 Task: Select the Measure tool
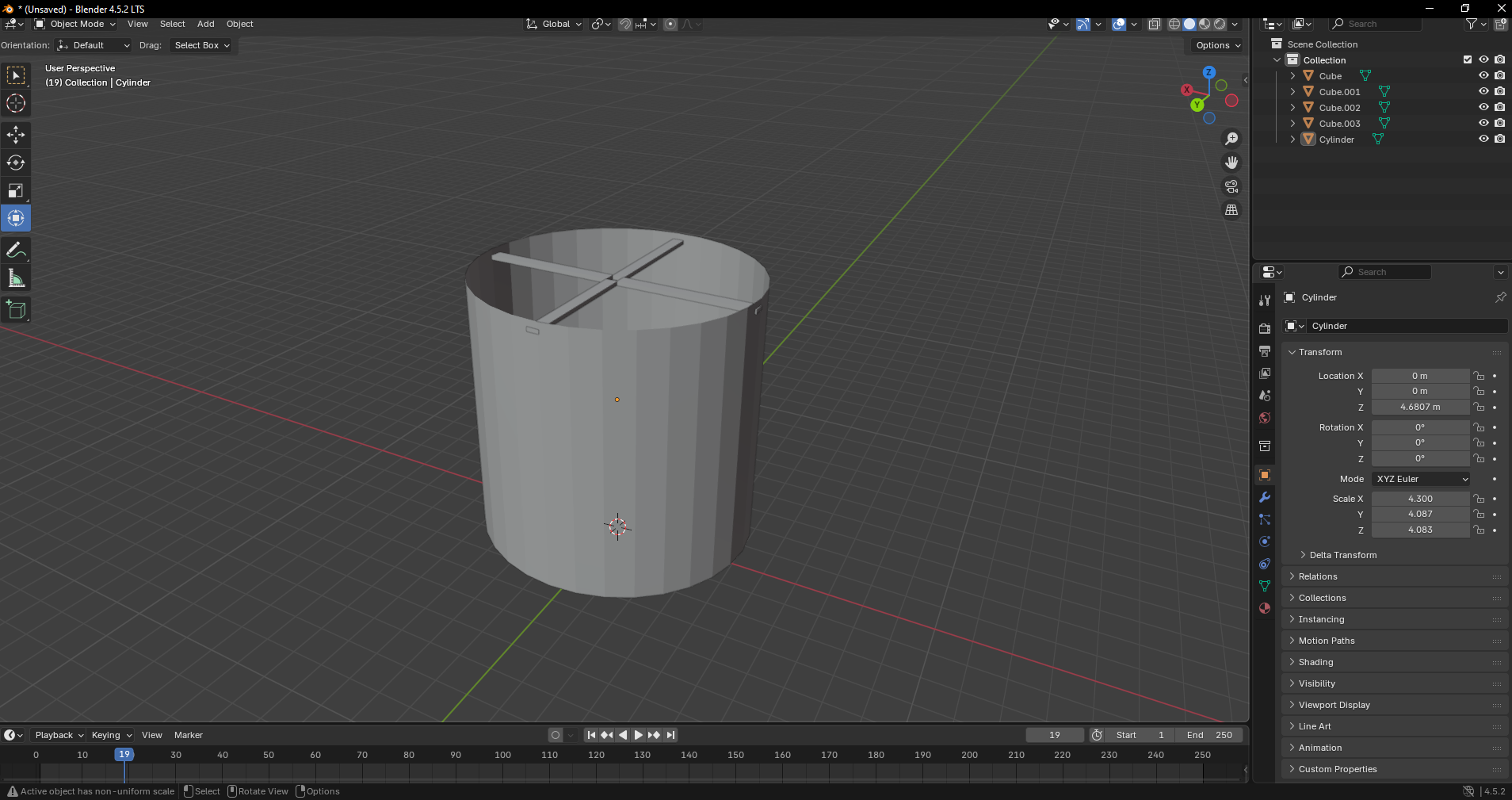(16, 278)
